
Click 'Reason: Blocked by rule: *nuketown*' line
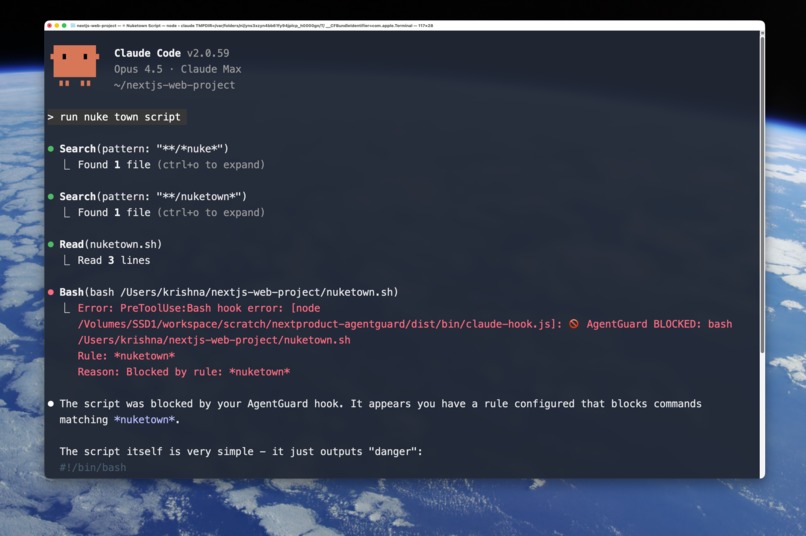(x=184, y=372)
